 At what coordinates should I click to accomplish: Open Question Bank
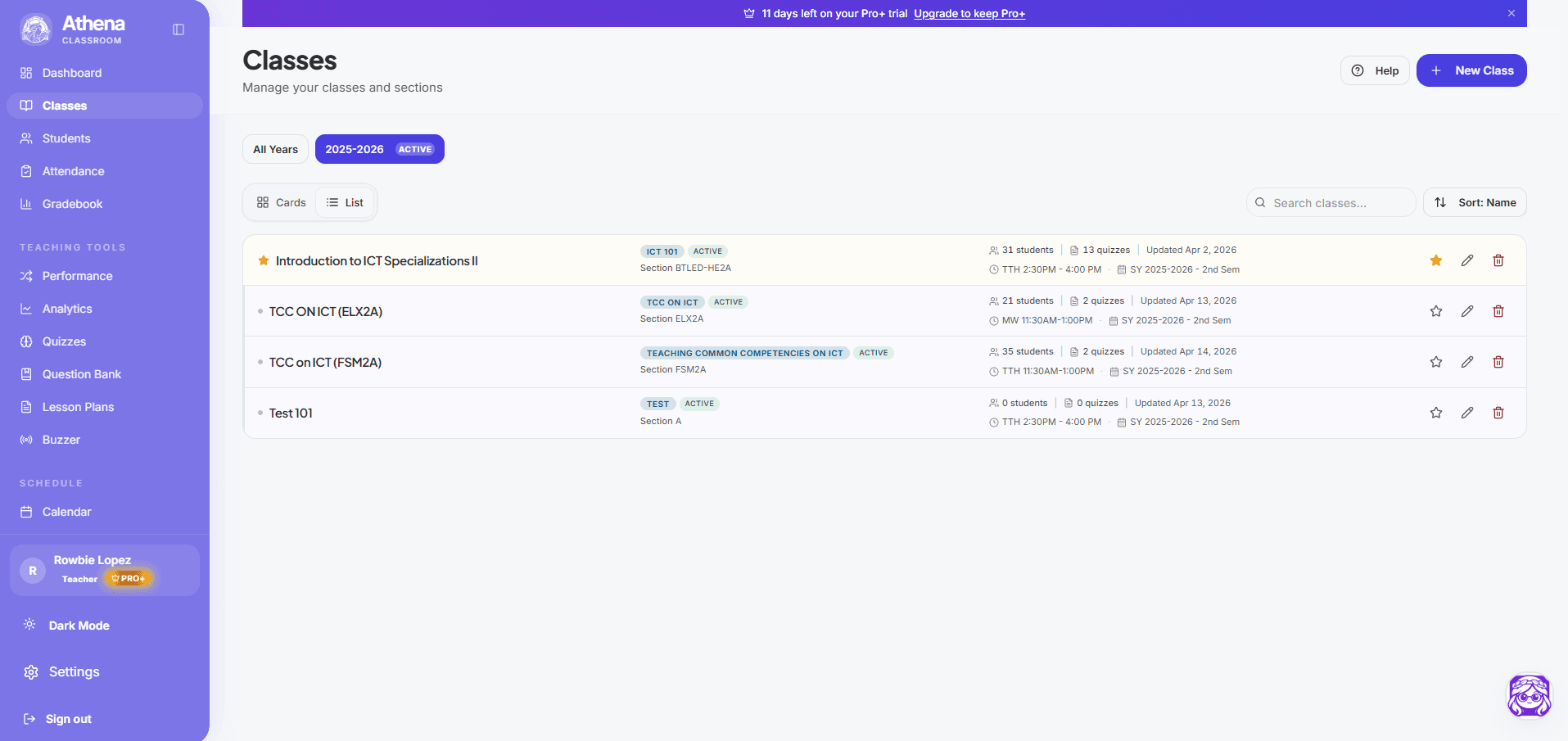[105, 374]
